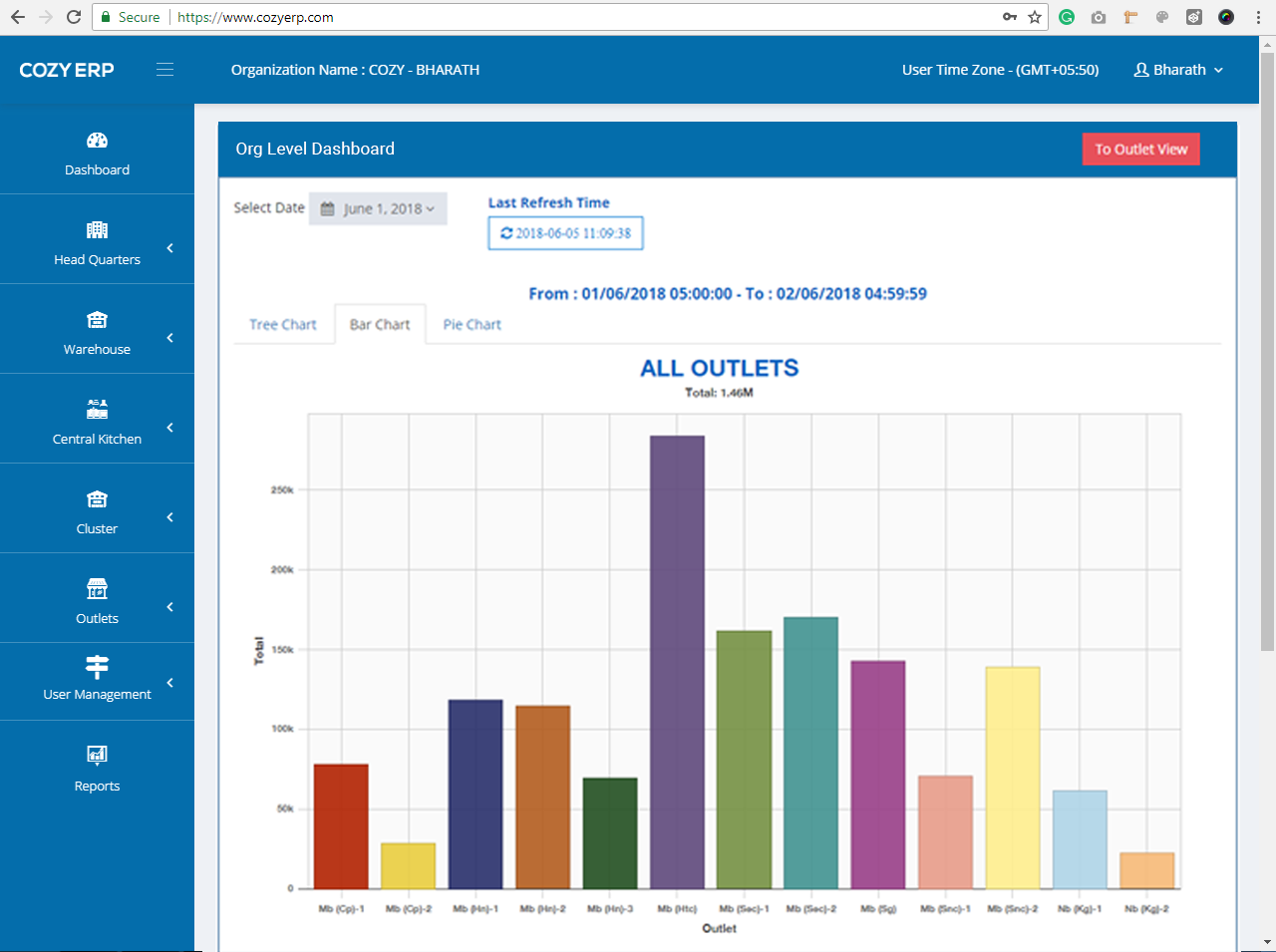This screenshot has height=952, width=1276.
Task: Click the Warehouse store icon
Action: (x=97, y=320)
